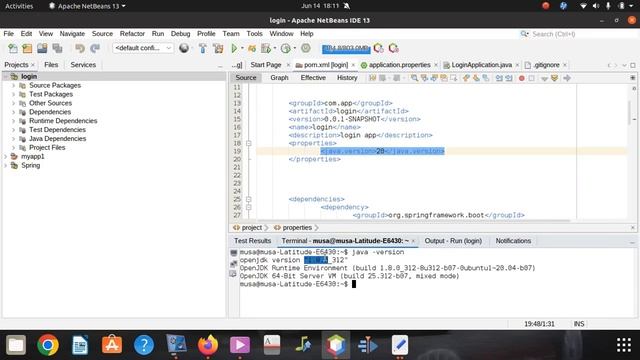Open Firefox from the dock
This screenshot has height=360, width=640.
click(208, 345)
